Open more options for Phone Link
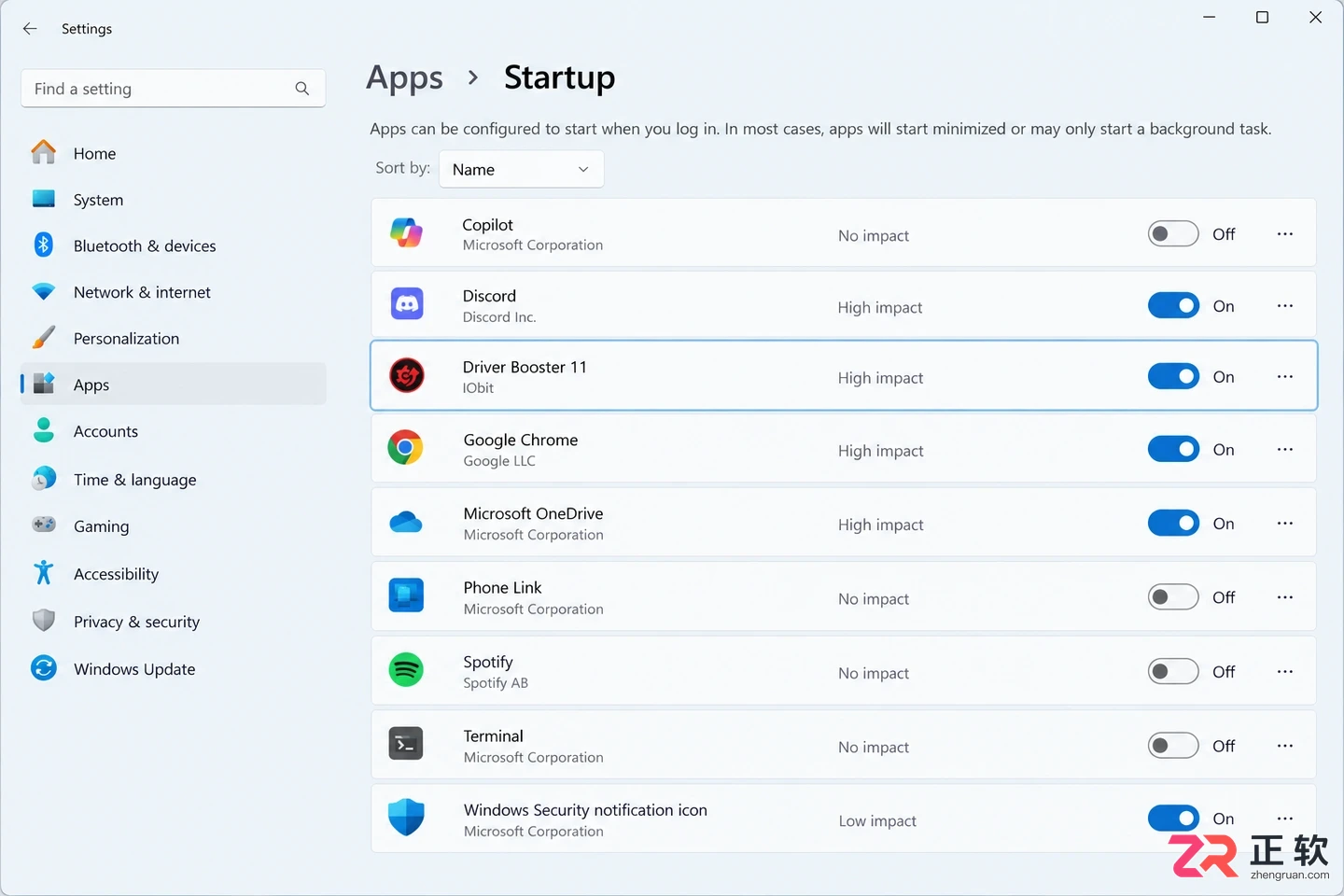This screenshot has height=896, width=1344. [1285, 596]
